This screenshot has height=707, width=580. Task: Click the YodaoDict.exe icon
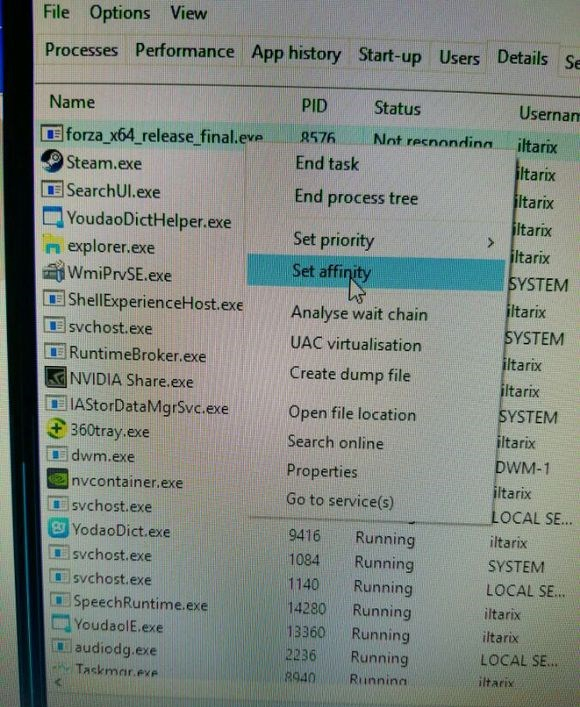tap(59, 528)
